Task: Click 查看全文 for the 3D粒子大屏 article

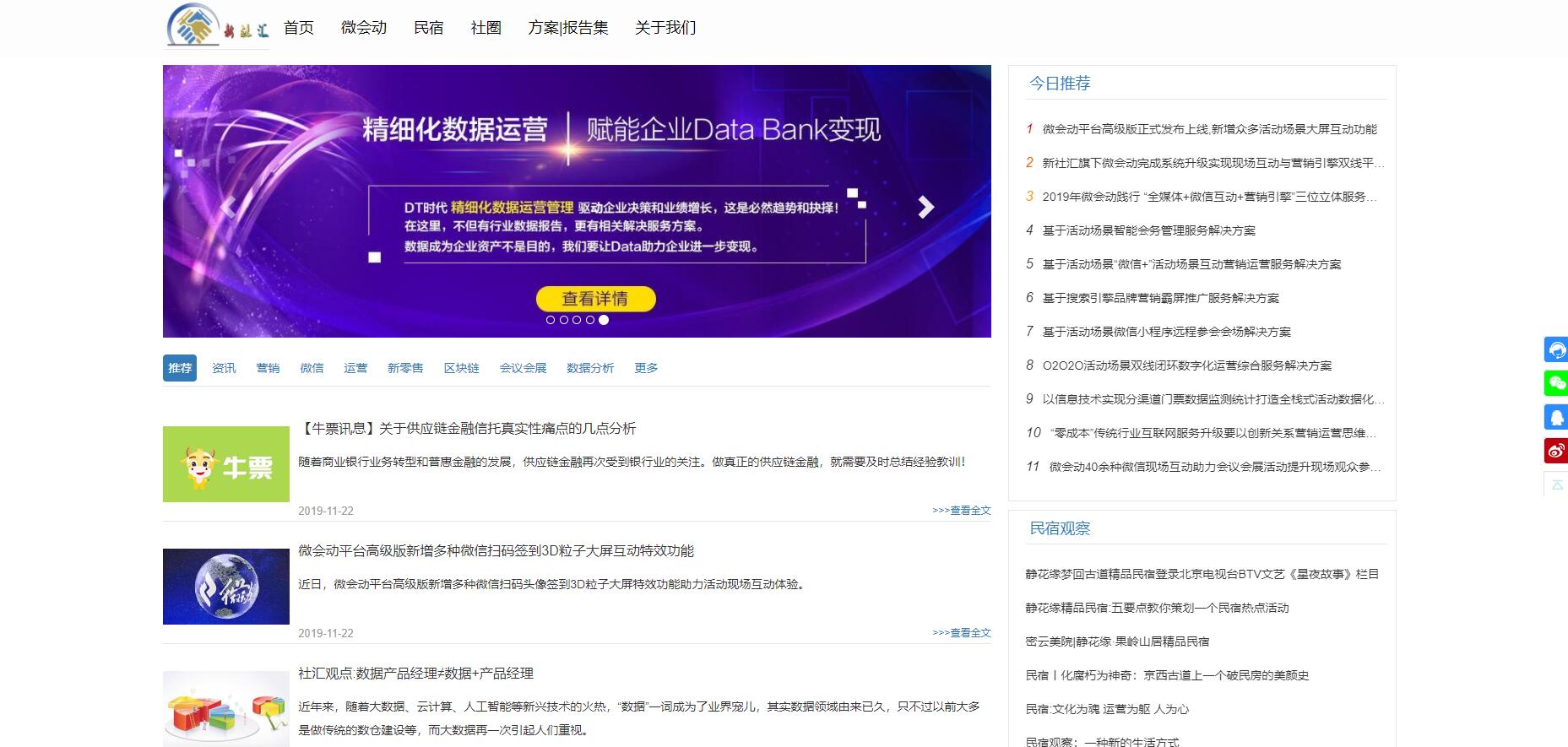Action: click(962, 632)
